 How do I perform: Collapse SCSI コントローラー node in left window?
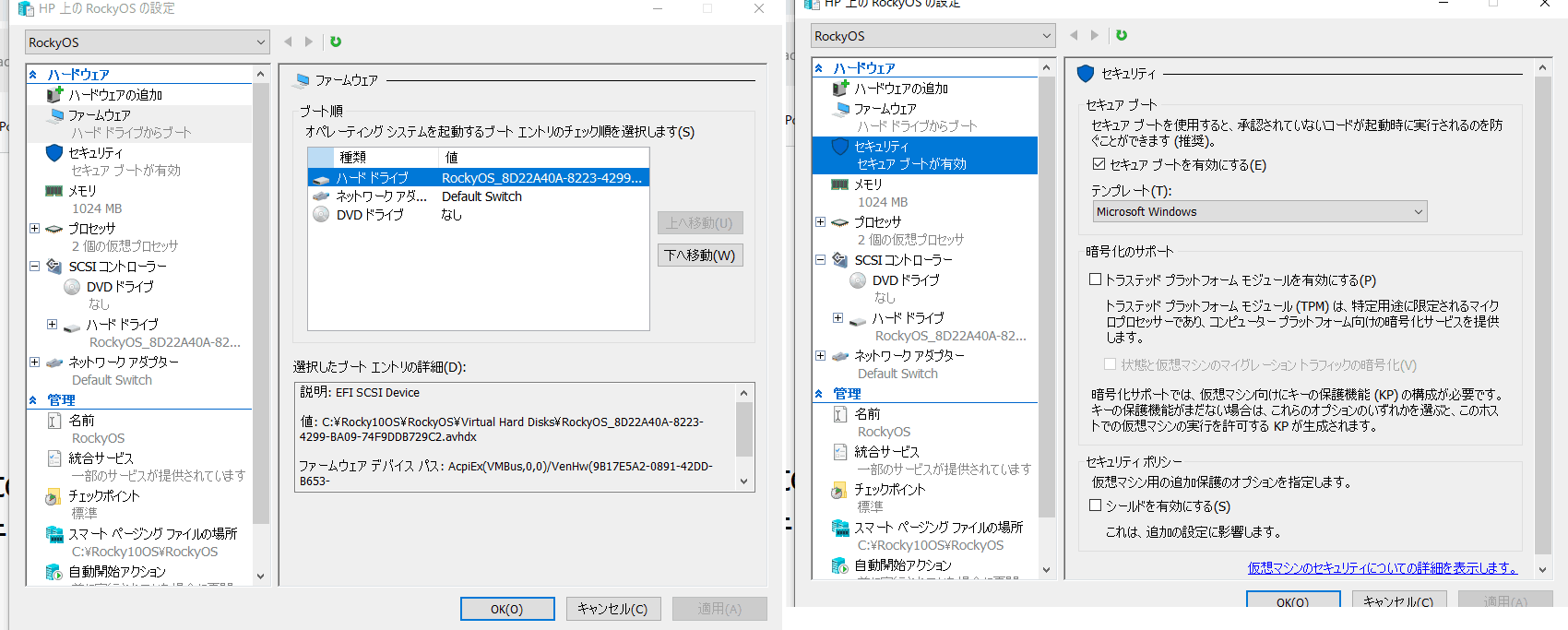[x=34, y=266]
